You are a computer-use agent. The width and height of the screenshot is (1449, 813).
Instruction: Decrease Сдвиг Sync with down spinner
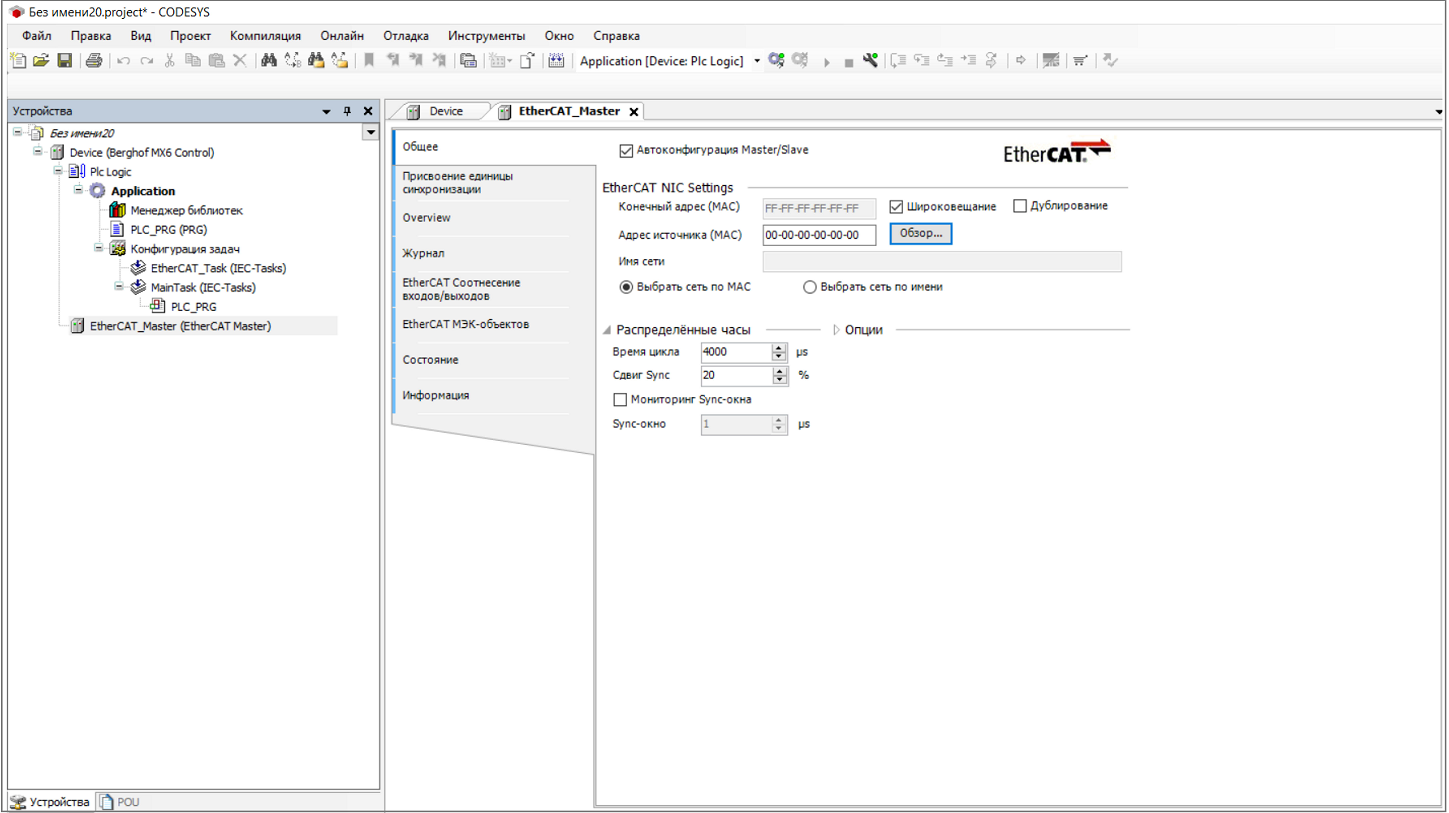click(x=780, y=381)
